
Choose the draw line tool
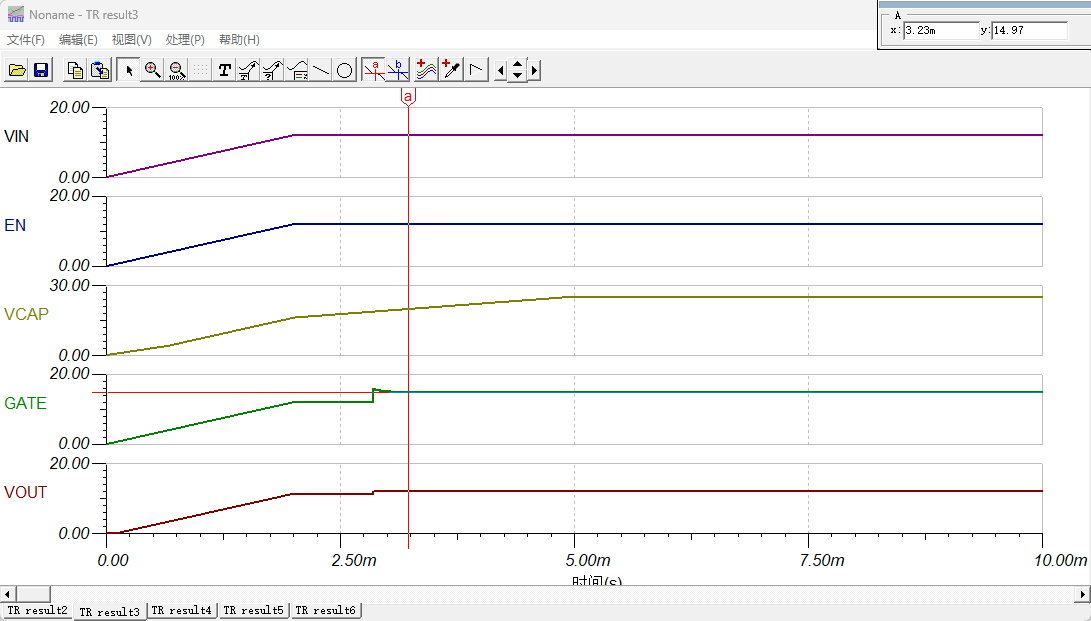click(320, 70)
